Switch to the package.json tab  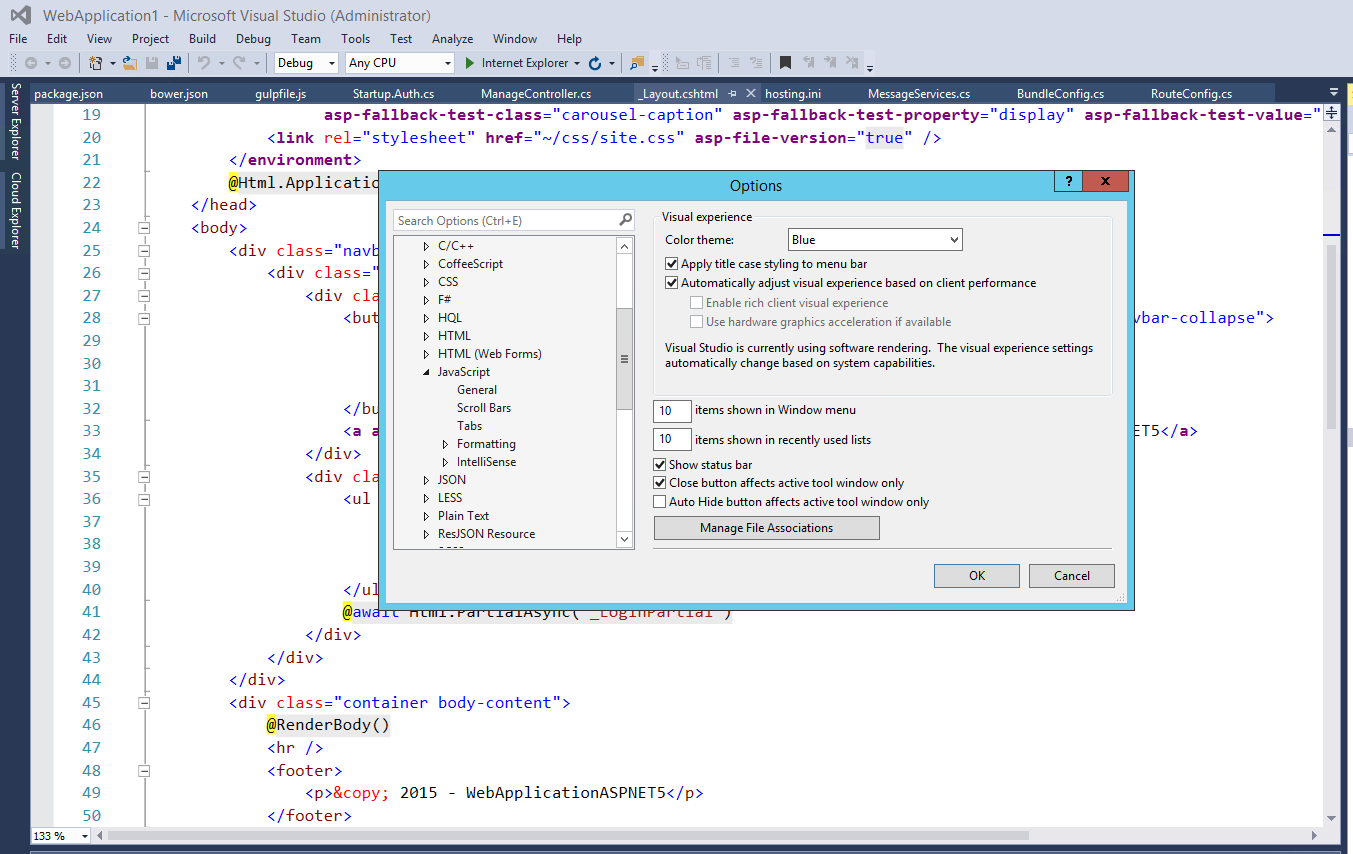click(x=68, y=94)
